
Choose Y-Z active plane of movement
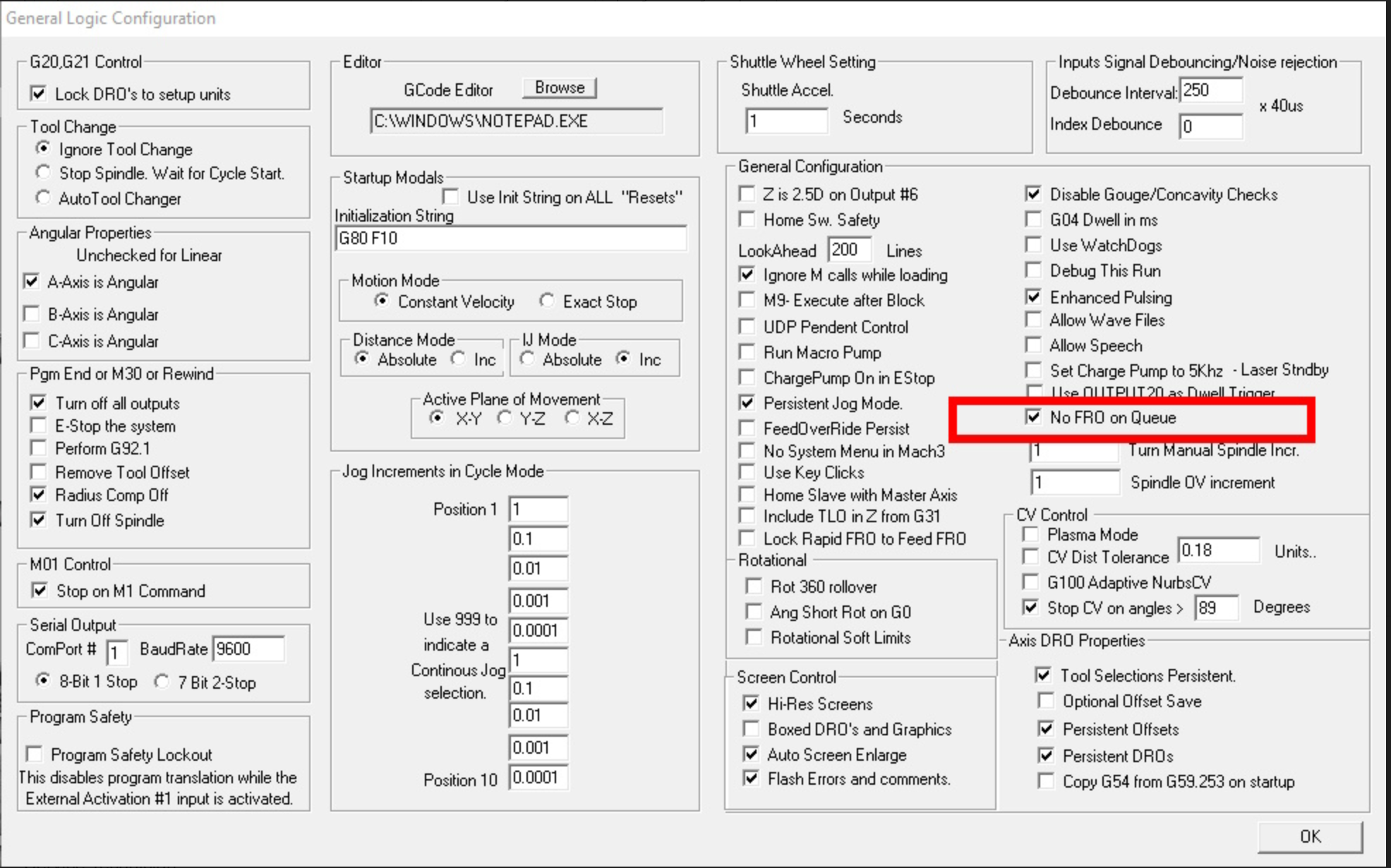(x=505, y=418)
